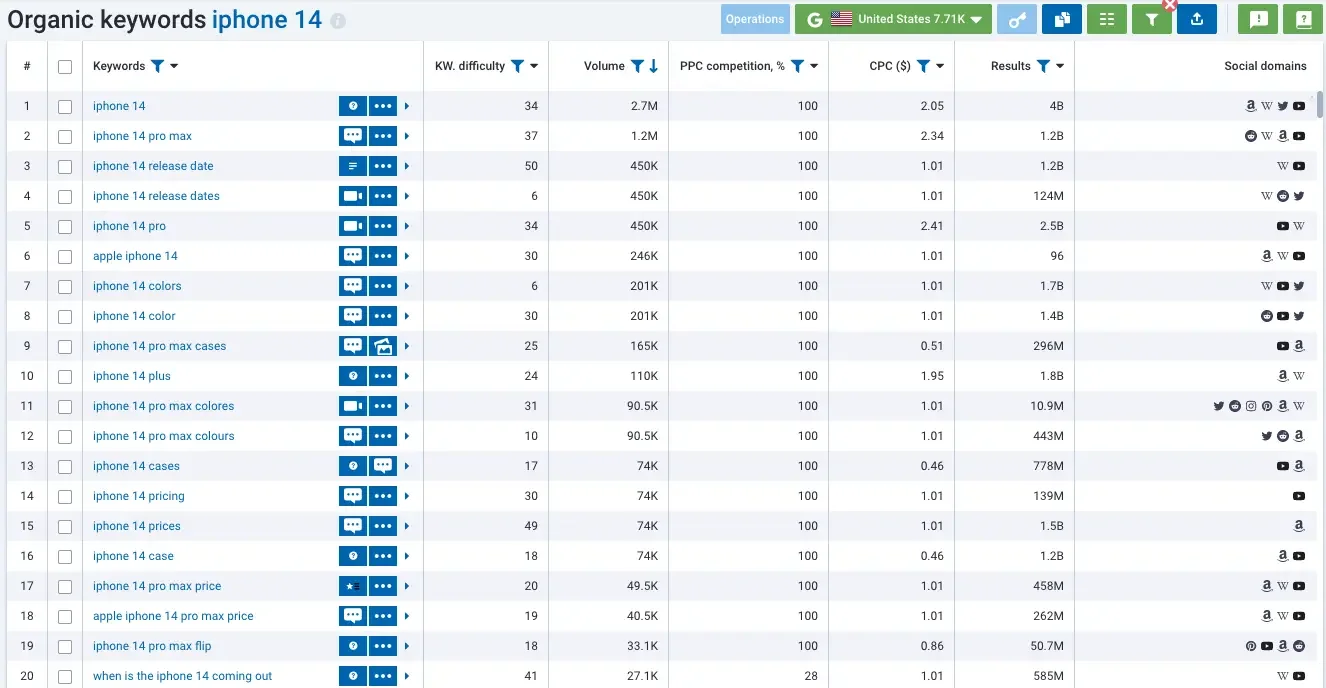Expand the 'iphone 14 case' row arrow
This screenshot has height=688, width=1326.
406,556
